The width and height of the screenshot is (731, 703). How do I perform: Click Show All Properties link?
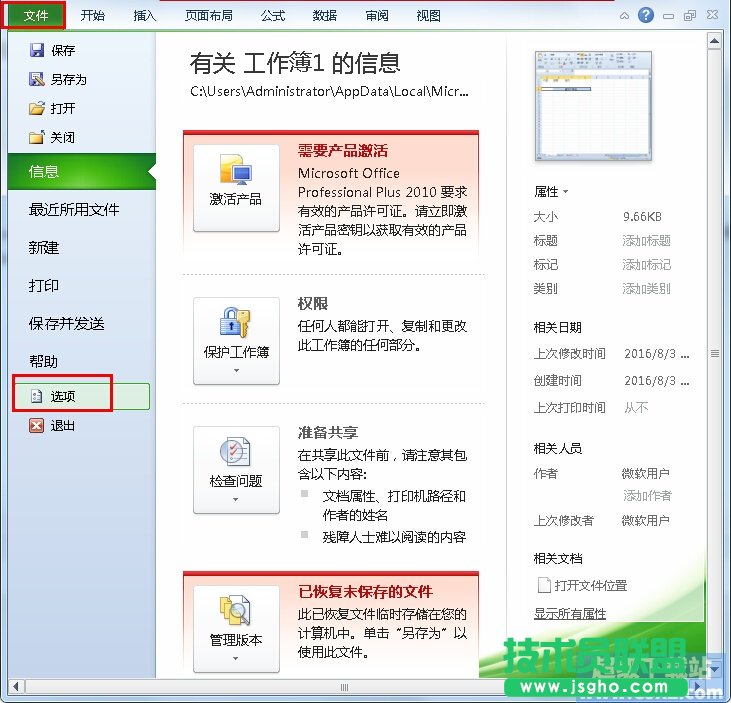pos(570,613)
